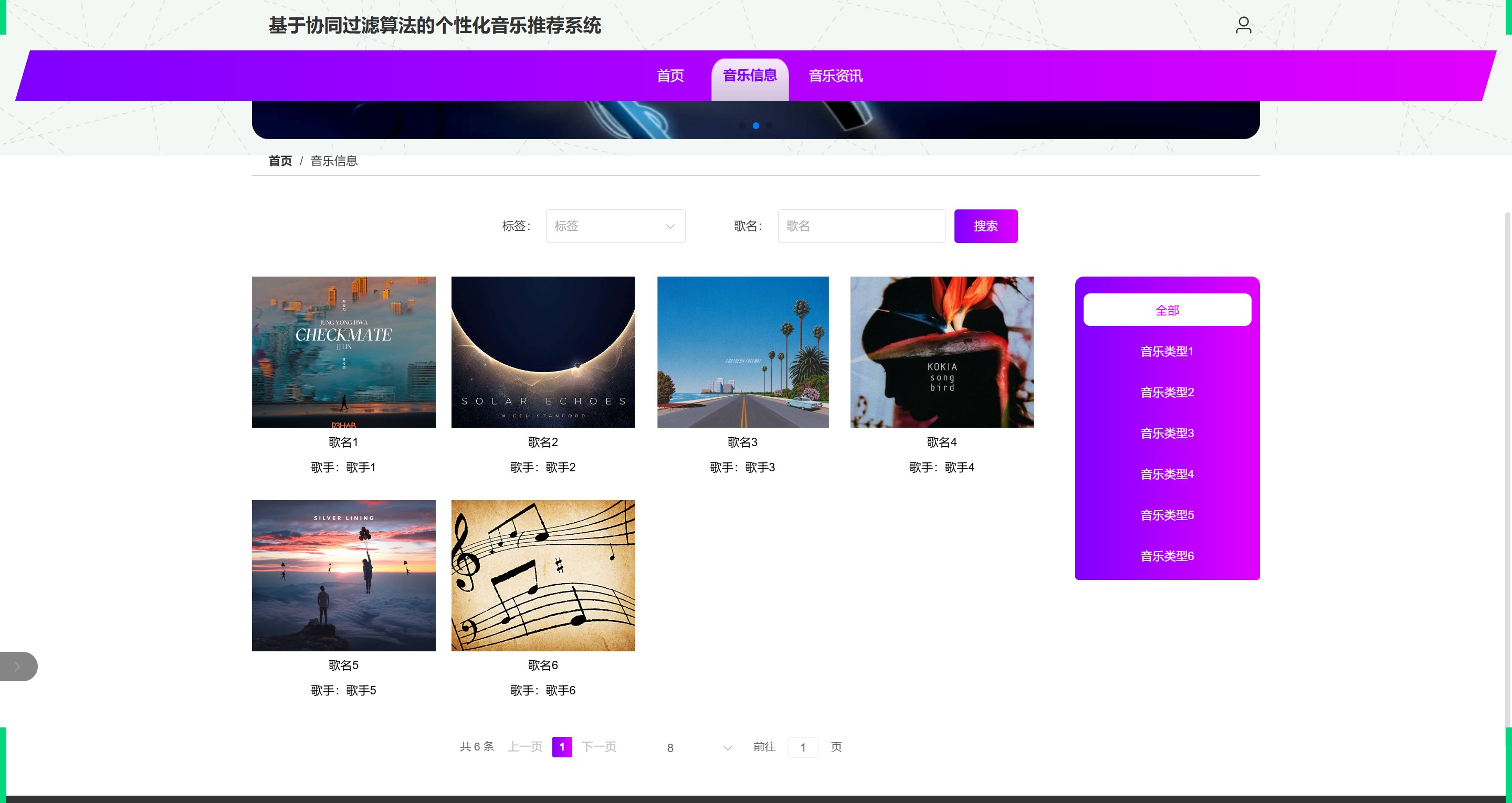Focus the 歌名 search field
Image resolution: width=1512 pixels, height=803 pixels.
pyautogui.click(x=861, y=226)
